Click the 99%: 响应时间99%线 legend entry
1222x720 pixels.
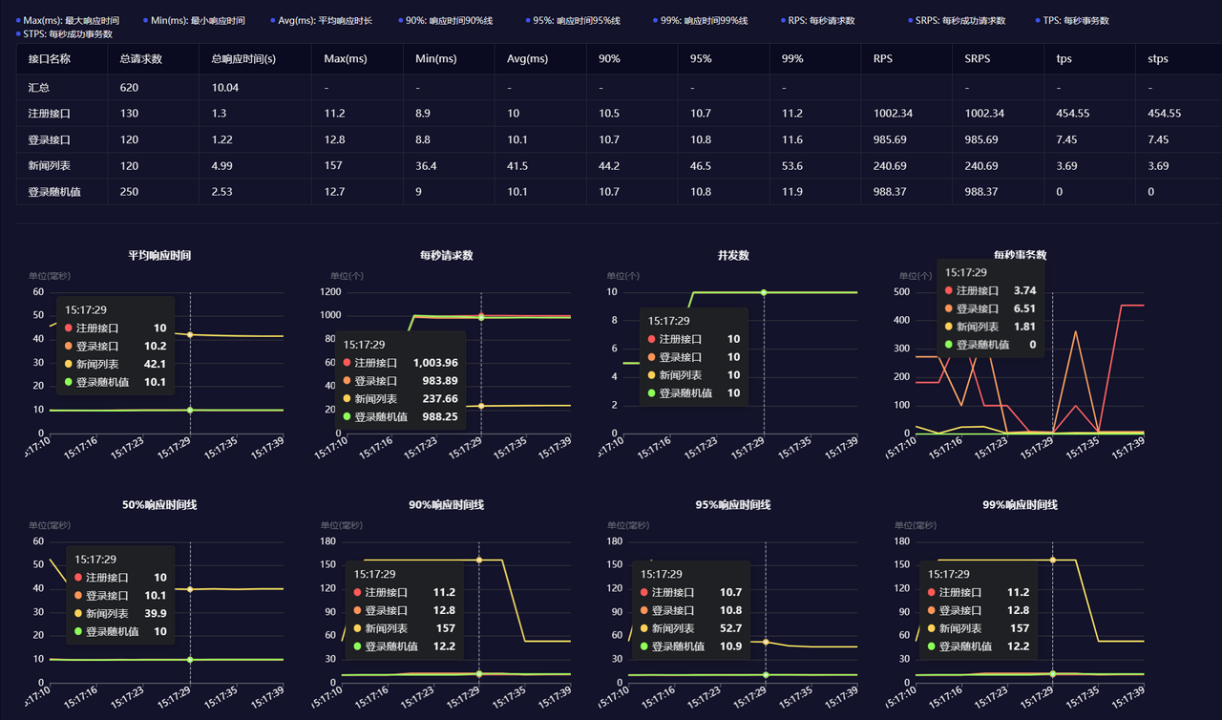point(700,20)
